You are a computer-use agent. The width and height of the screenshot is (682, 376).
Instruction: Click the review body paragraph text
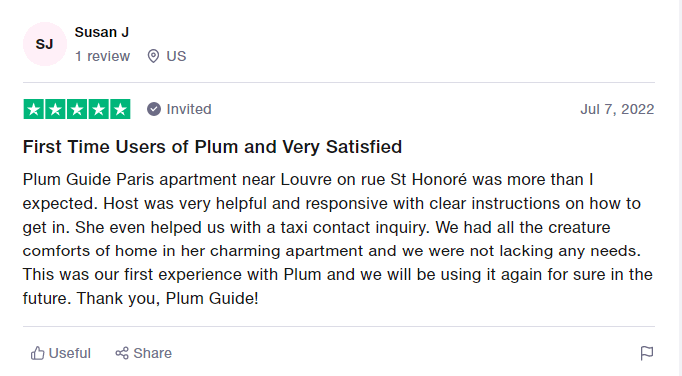338,239
